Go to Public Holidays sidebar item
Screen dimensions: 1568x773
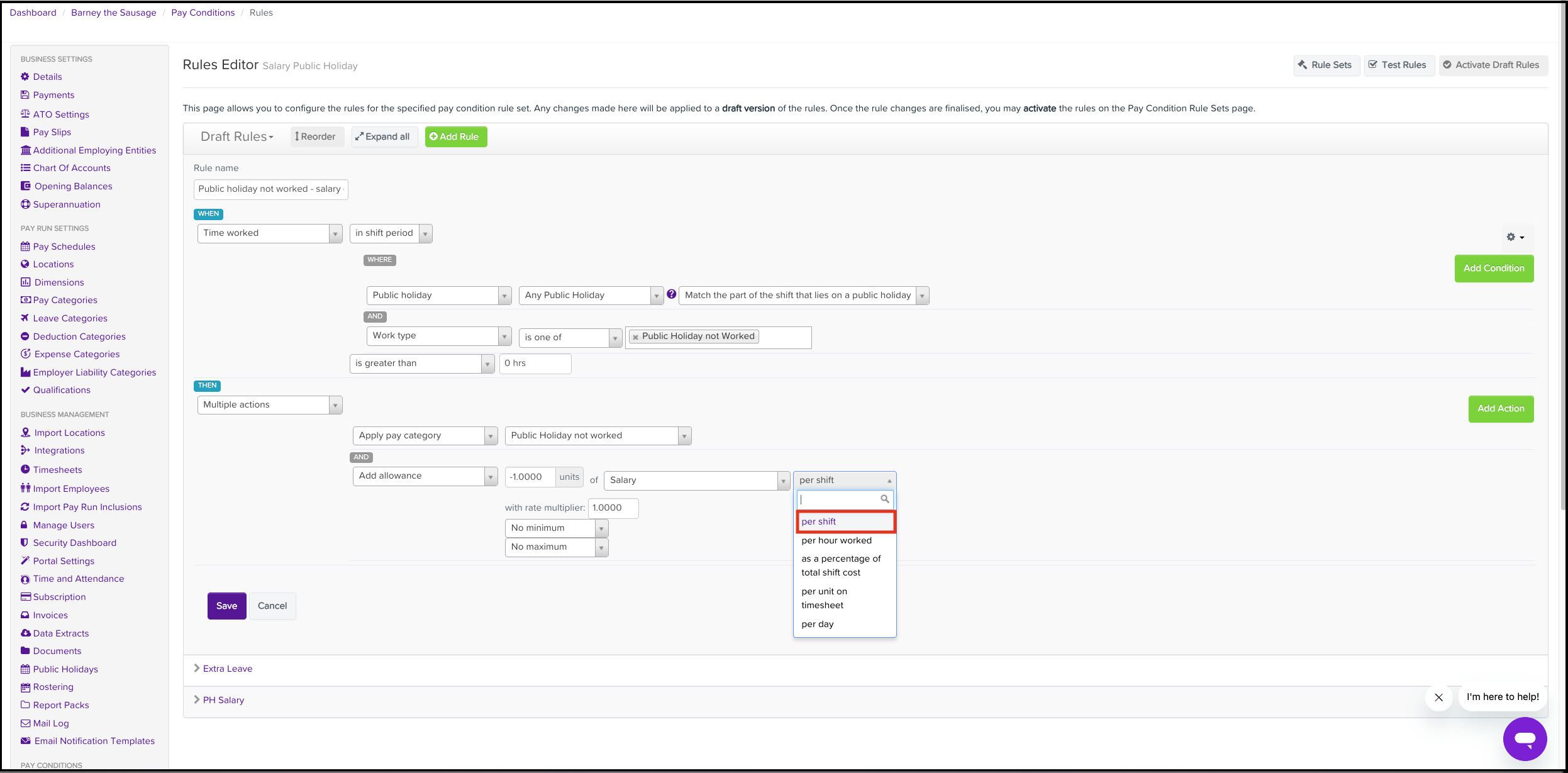click(x=65, y=669)
